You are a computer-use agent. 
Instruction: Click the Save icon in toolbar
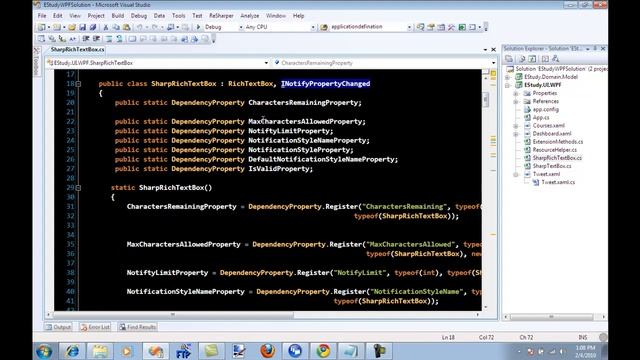point(82,27)
